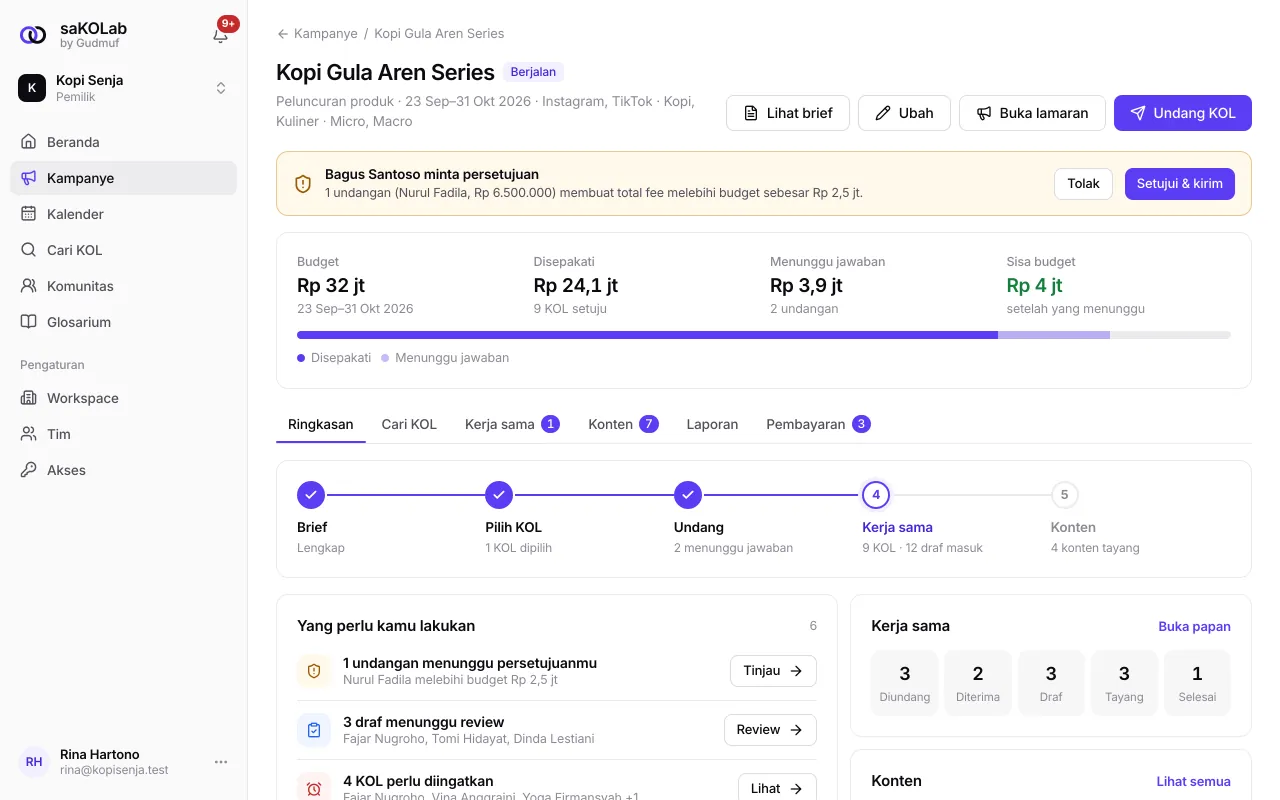Click the Undang step checkmark
The width and height of the screenshot is (1280, 800).
coord(687,495)
